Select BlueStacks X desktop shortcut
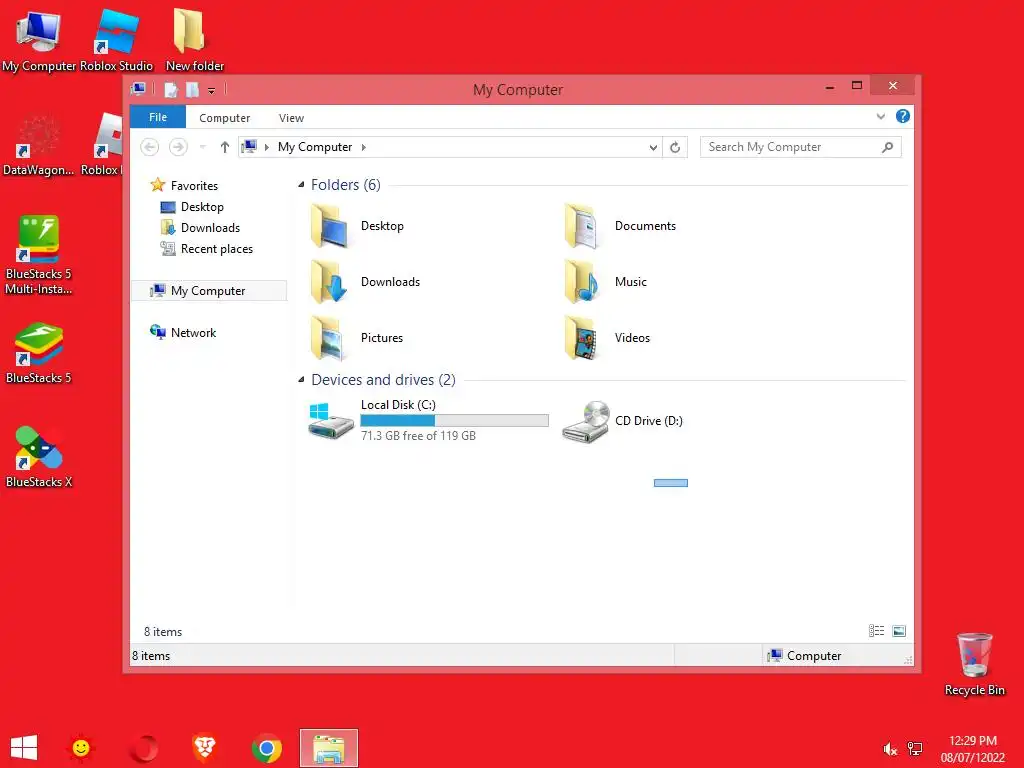 point(39,457)
